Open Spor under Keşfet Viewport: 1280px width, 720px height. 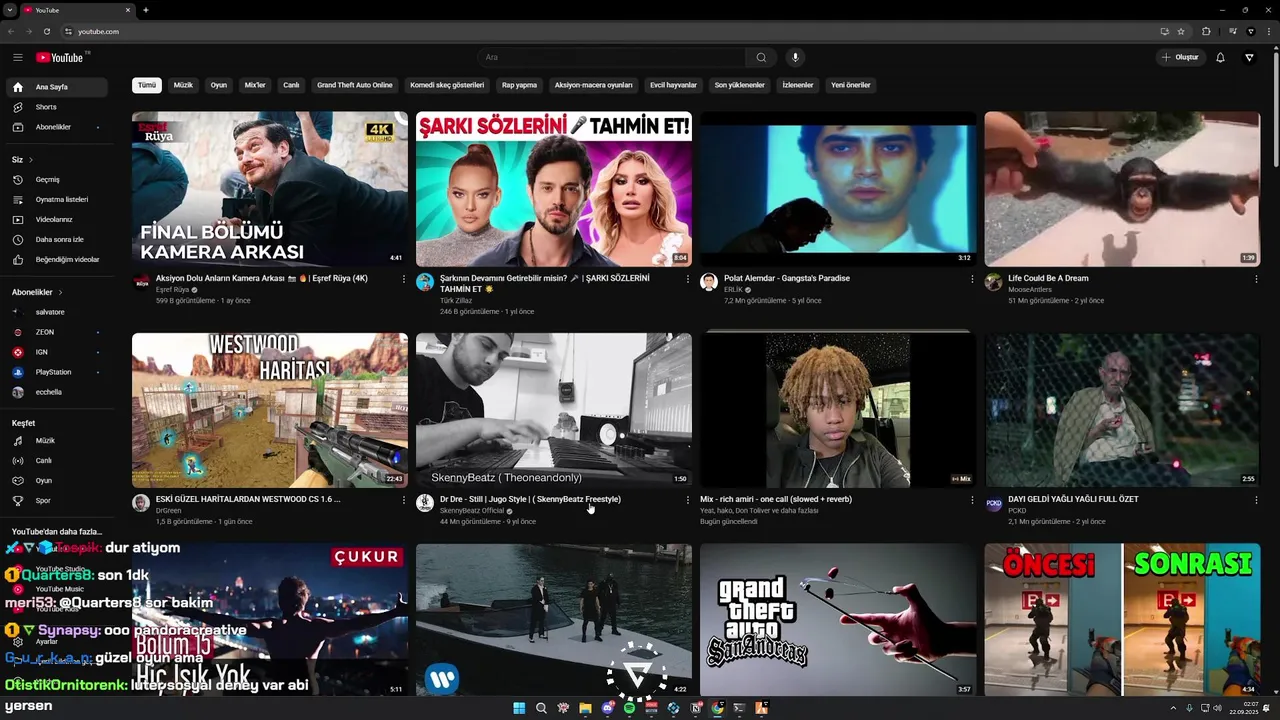tap(56, 501)
